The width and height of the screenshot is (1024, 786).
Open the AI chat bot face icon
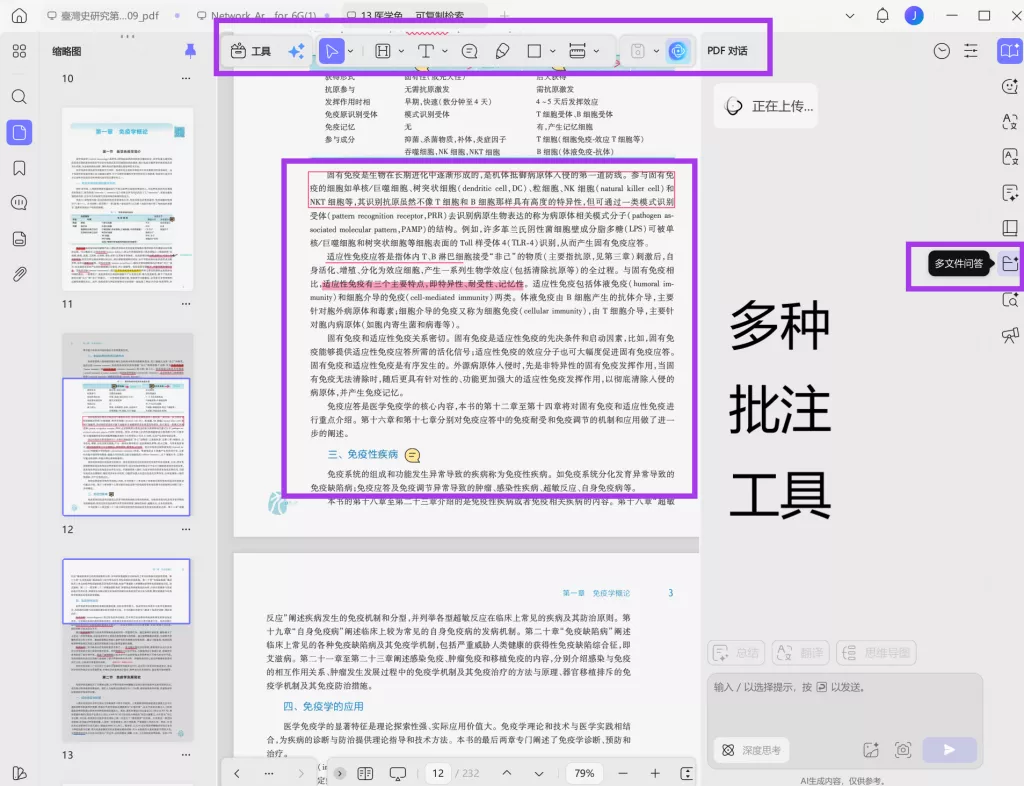coord(1010,86)
